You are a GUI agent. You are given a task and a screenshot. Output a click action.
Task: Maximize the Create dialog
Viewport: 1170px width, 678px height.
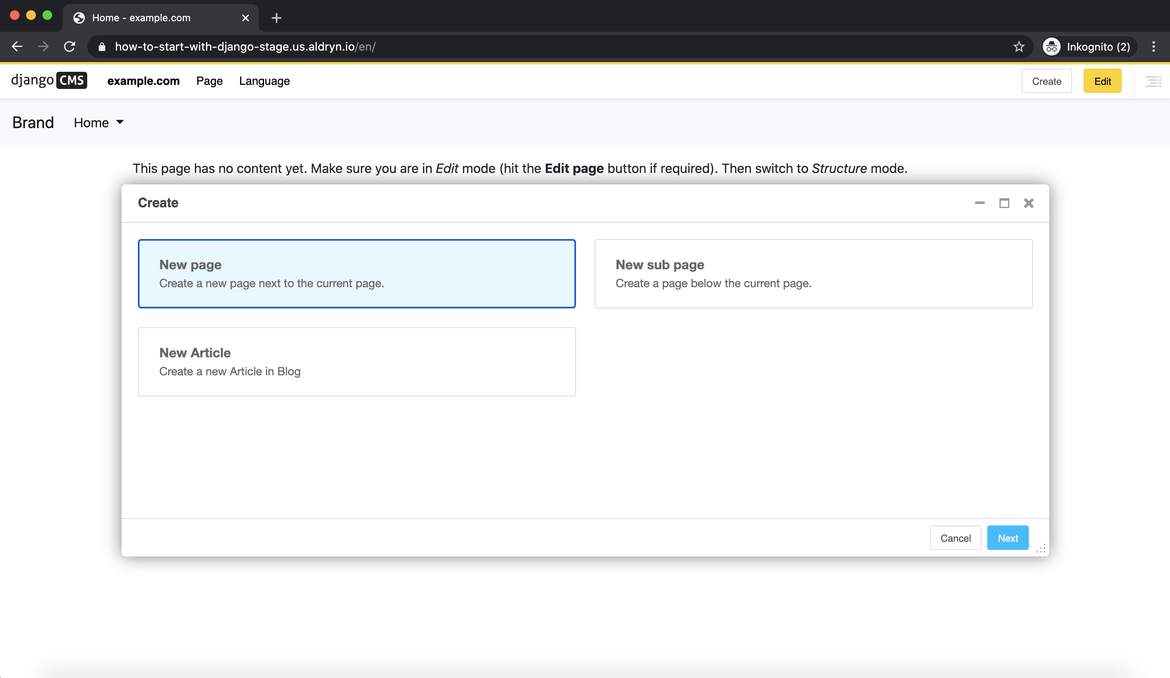click(x=1004, y=202)
